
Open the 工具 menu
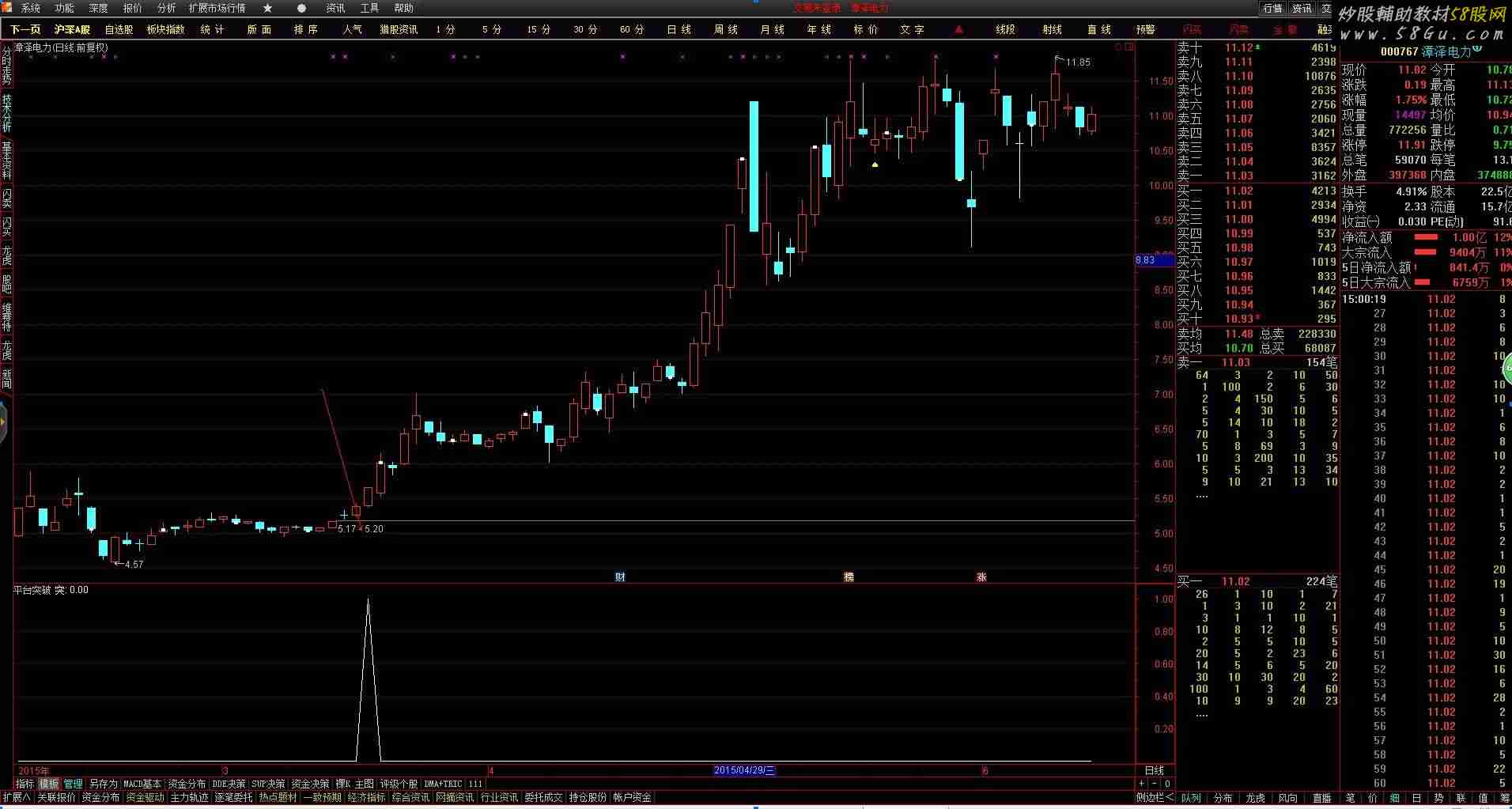tap(369, 8)
